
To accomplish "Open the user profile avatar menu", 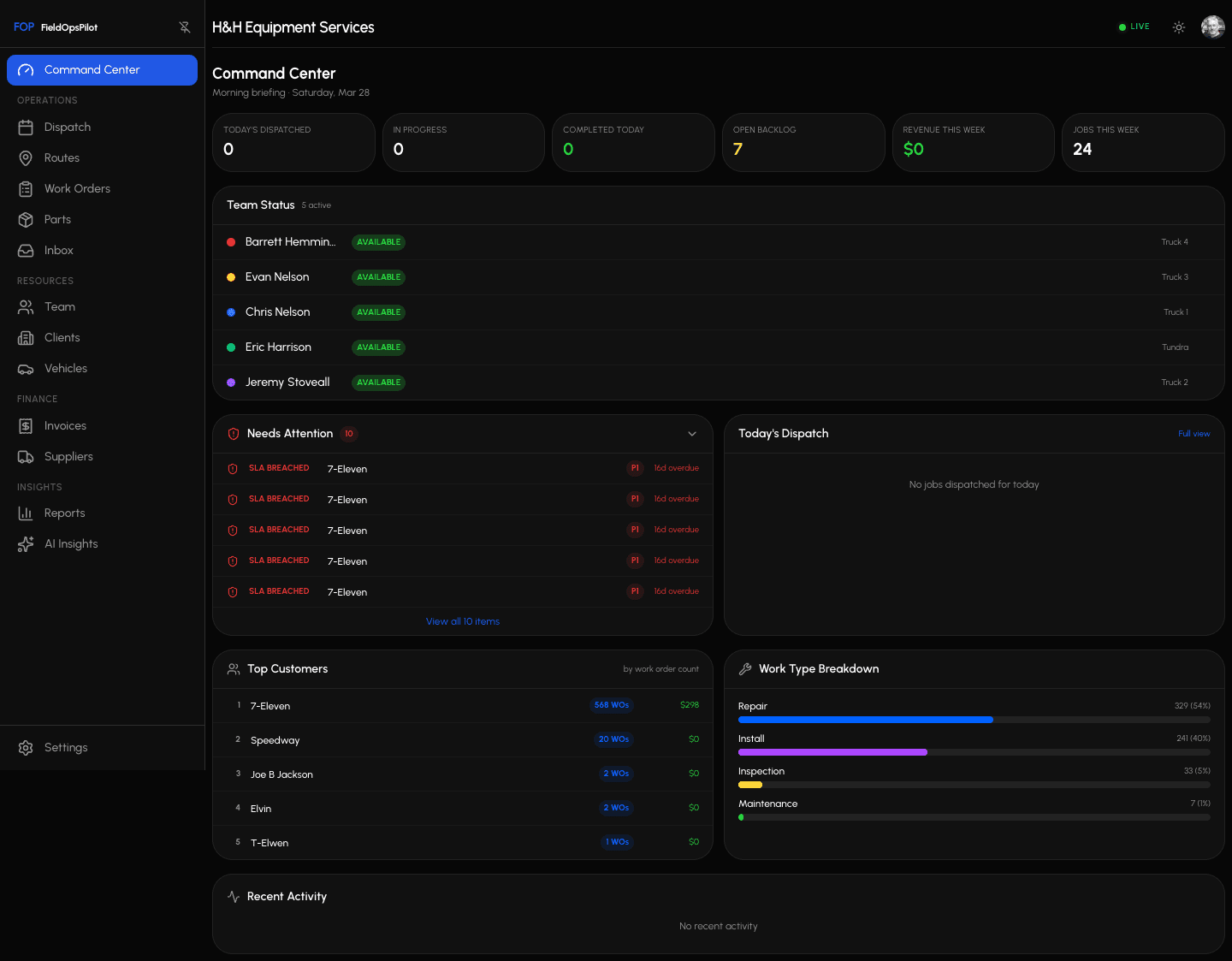I will [x=1212, y=27].
